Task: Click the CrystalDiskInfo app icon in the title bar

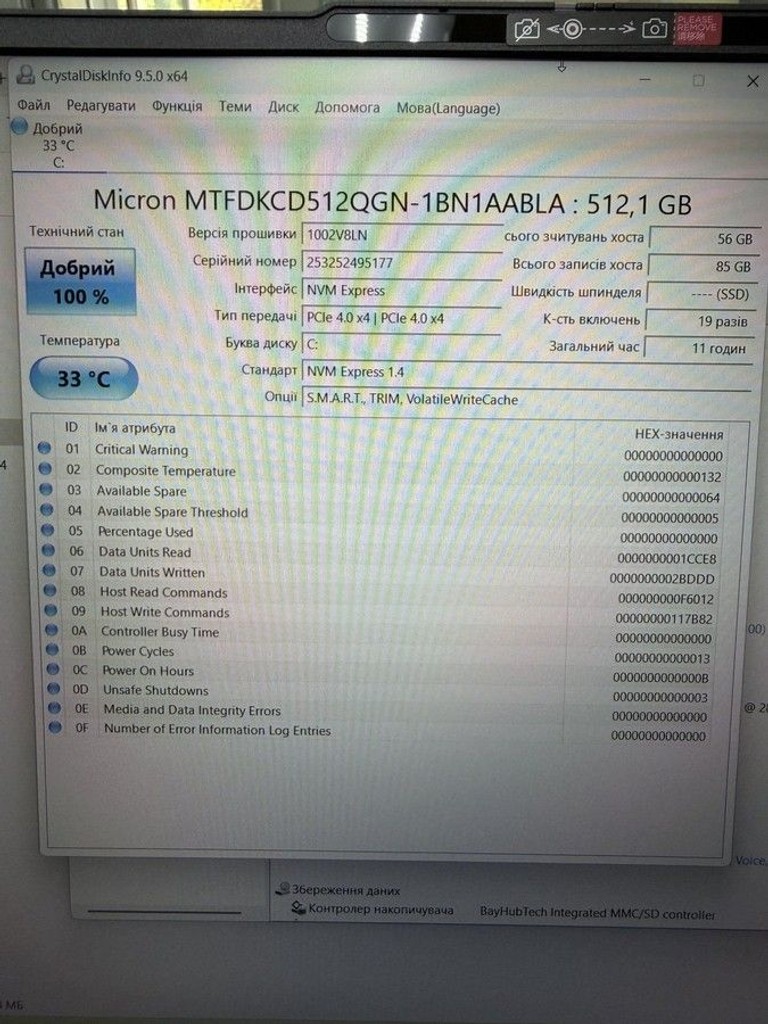Action: [25, 75]
